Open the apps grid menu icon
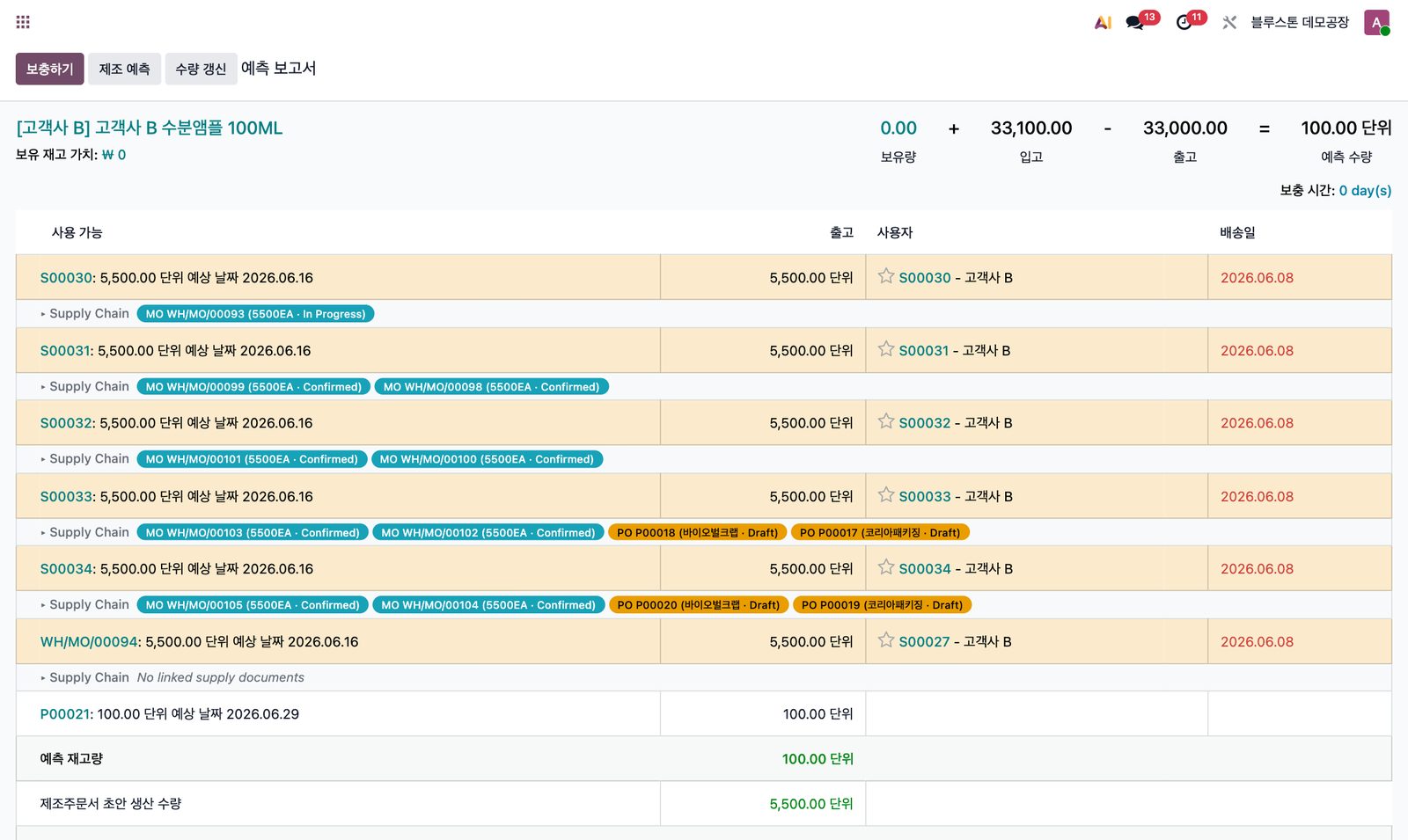 tap(23, 22)
